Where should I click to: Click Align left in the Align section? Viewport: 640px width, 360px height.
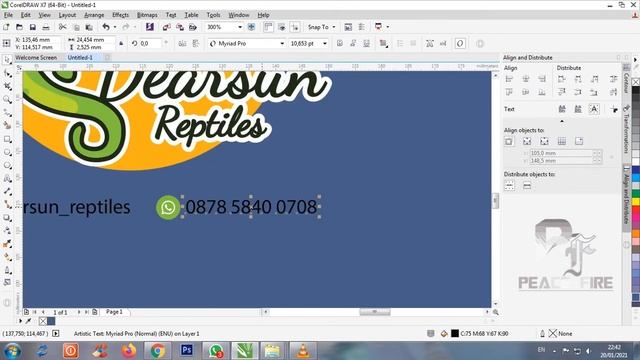[509, 79]
